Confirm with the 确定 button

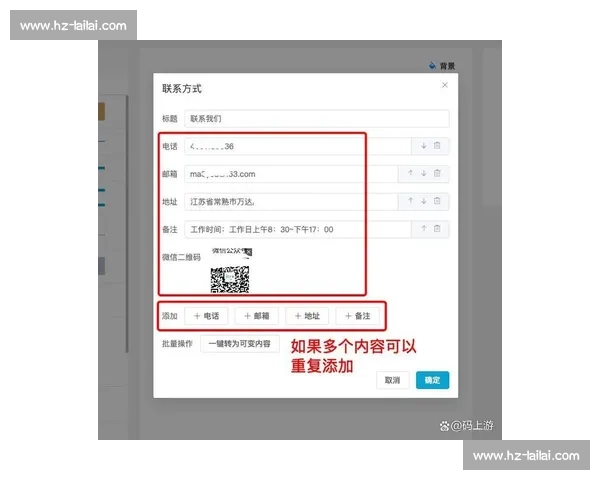click(x=432, y=380)
